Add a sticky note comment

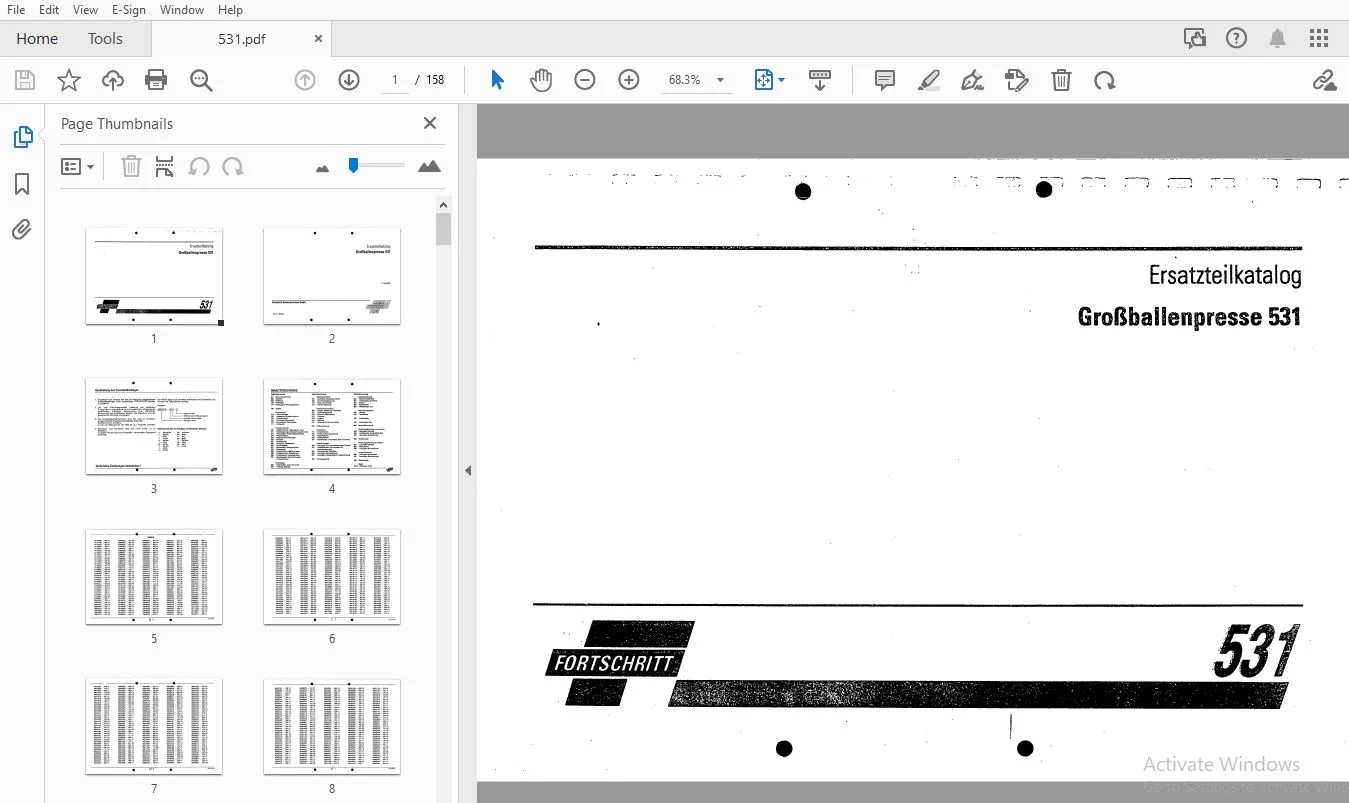pyautogui.click(x=885, y=80)
